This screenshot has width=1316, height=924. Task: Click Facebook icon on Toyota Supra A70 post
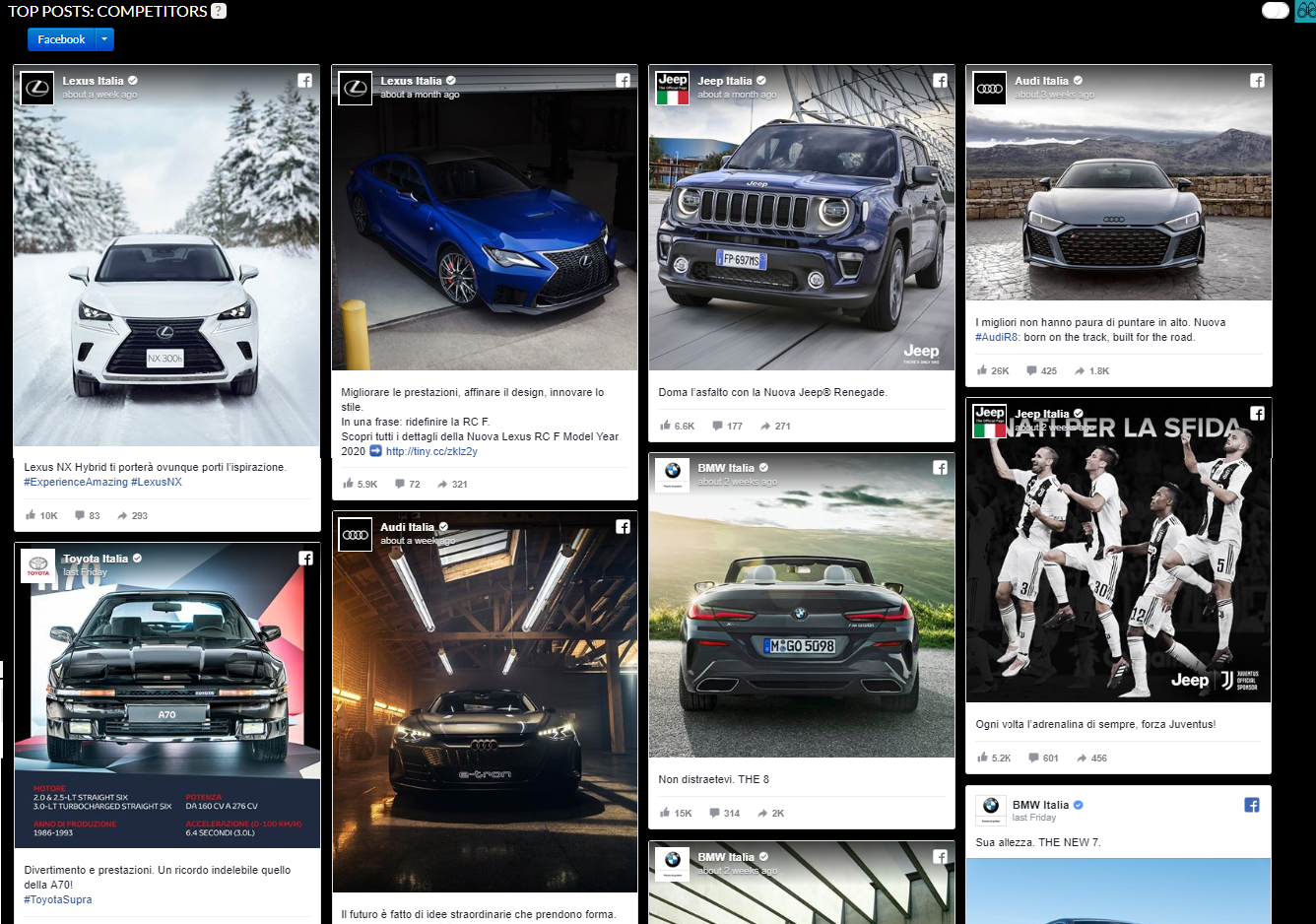[x=305, y=559]
